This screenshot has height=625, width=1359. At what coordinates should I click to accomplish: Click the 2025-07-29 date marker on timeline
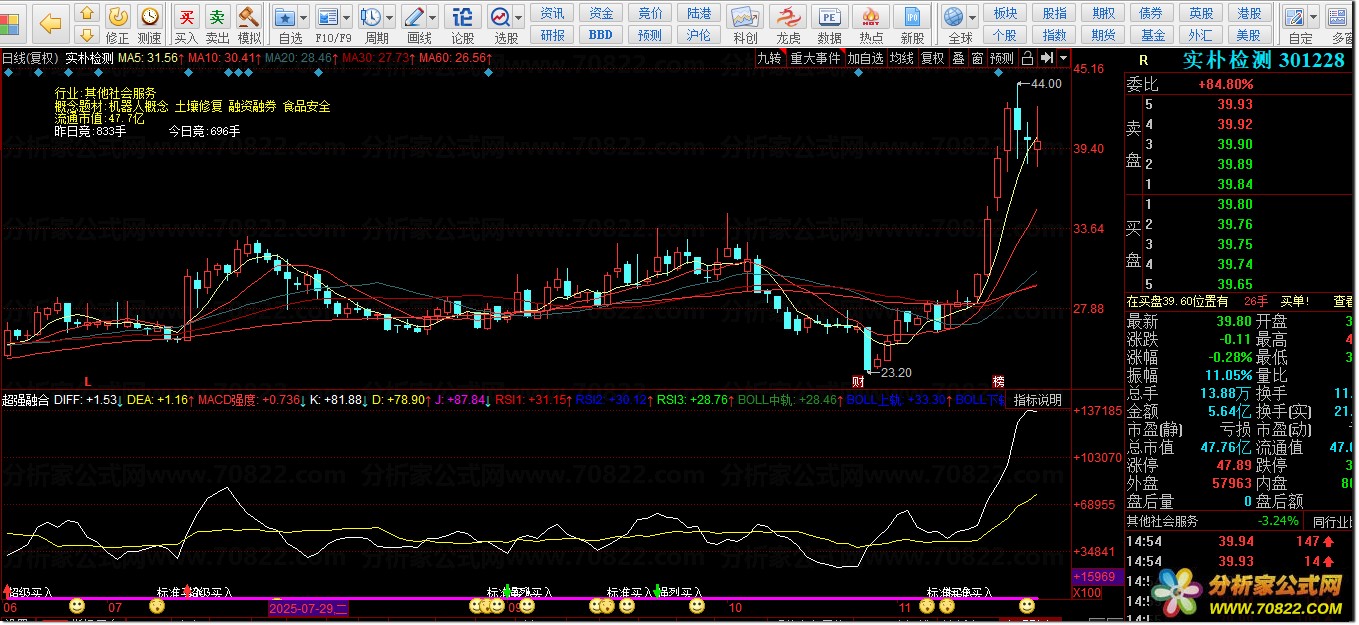click(x=308, y=608)
